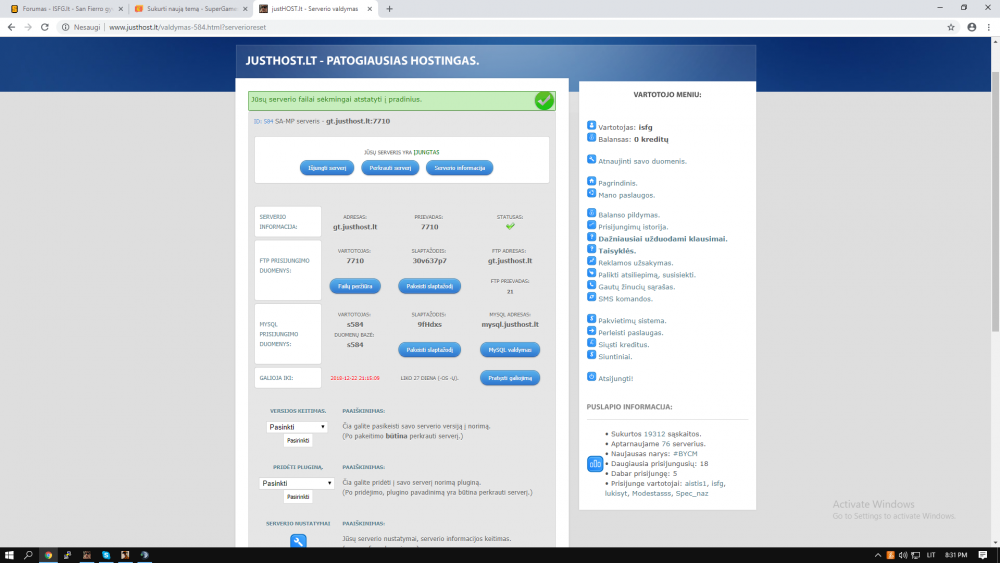
Task: Click the home icon beside Pagrindinis
Action: (x=591, y=181)
